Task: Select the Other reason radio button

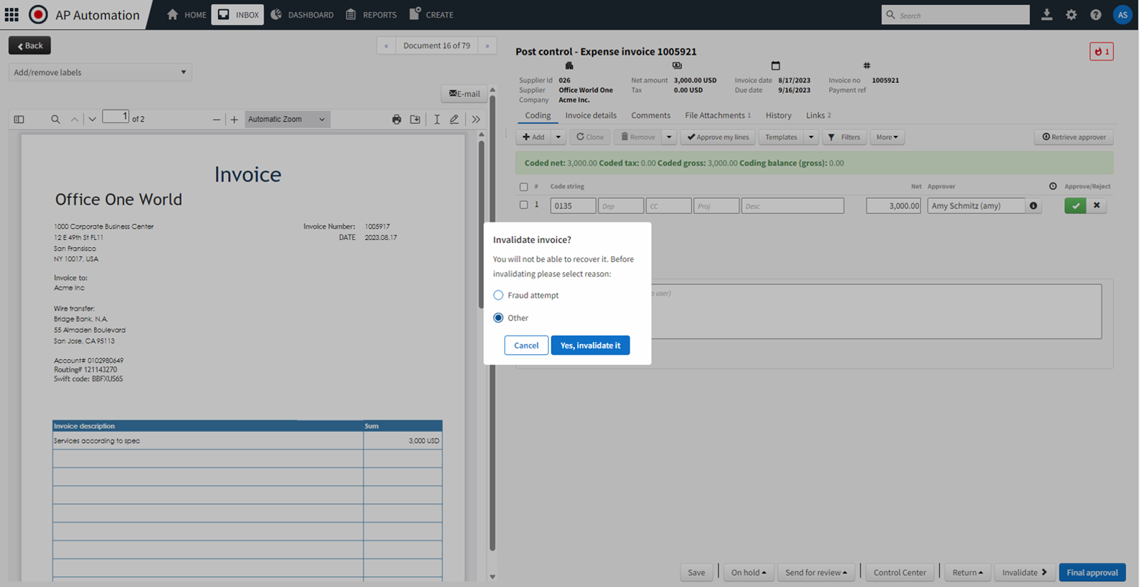Action: pos(499,318)
